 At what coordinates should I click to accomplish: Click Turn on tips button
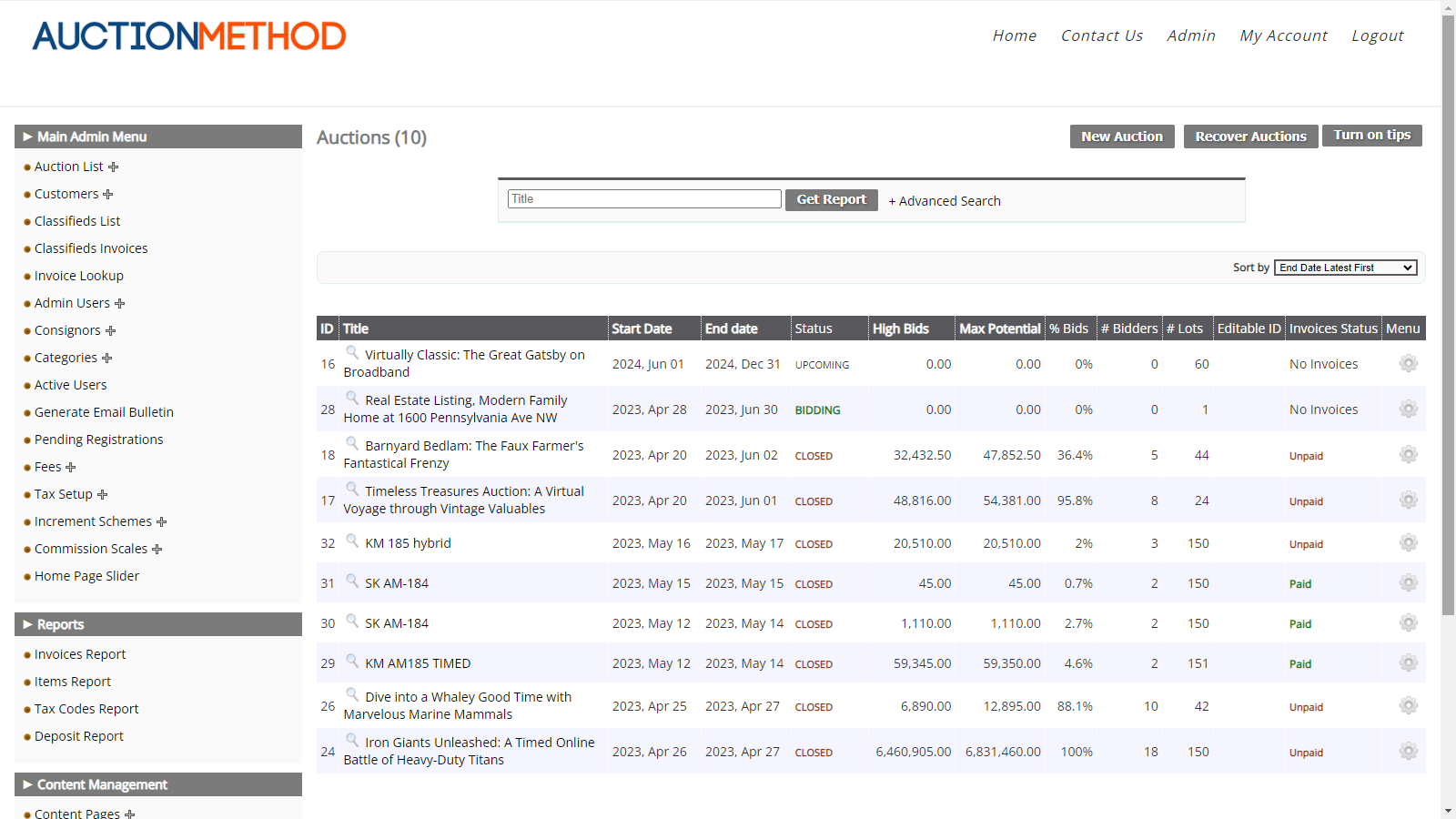point(1372,136)
